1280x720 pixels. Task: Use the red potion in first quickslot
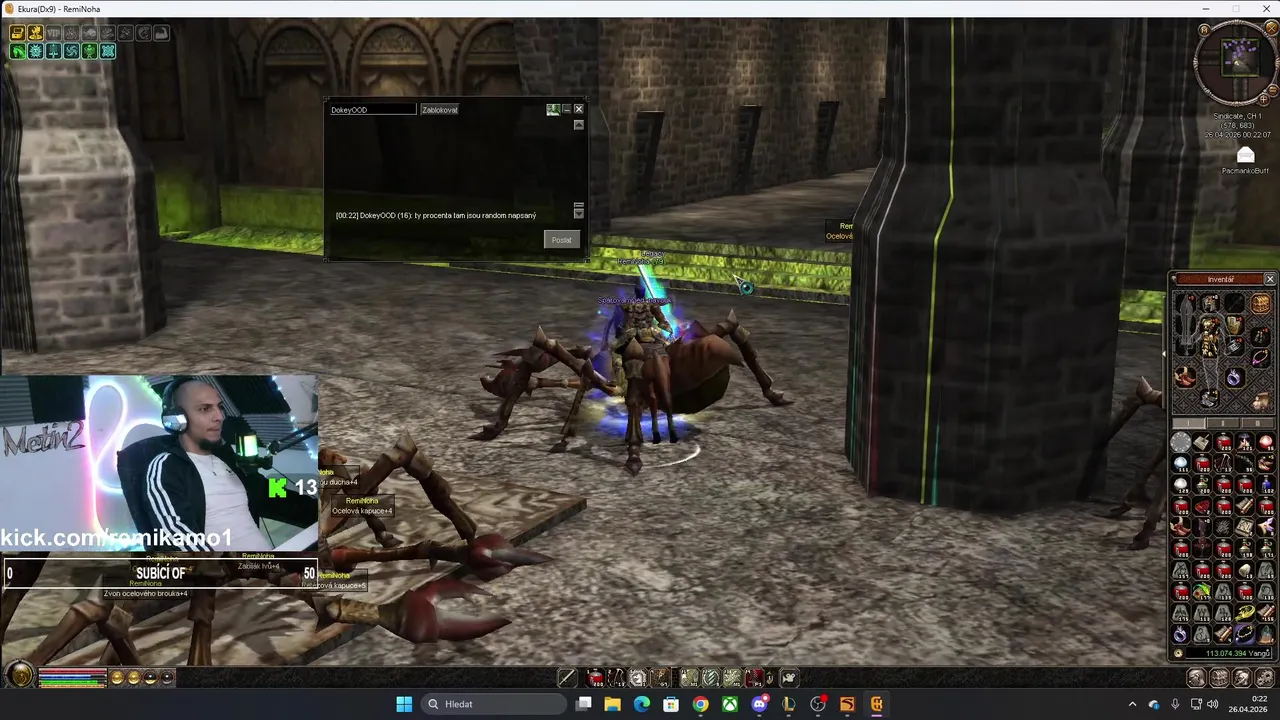[595, 678]
